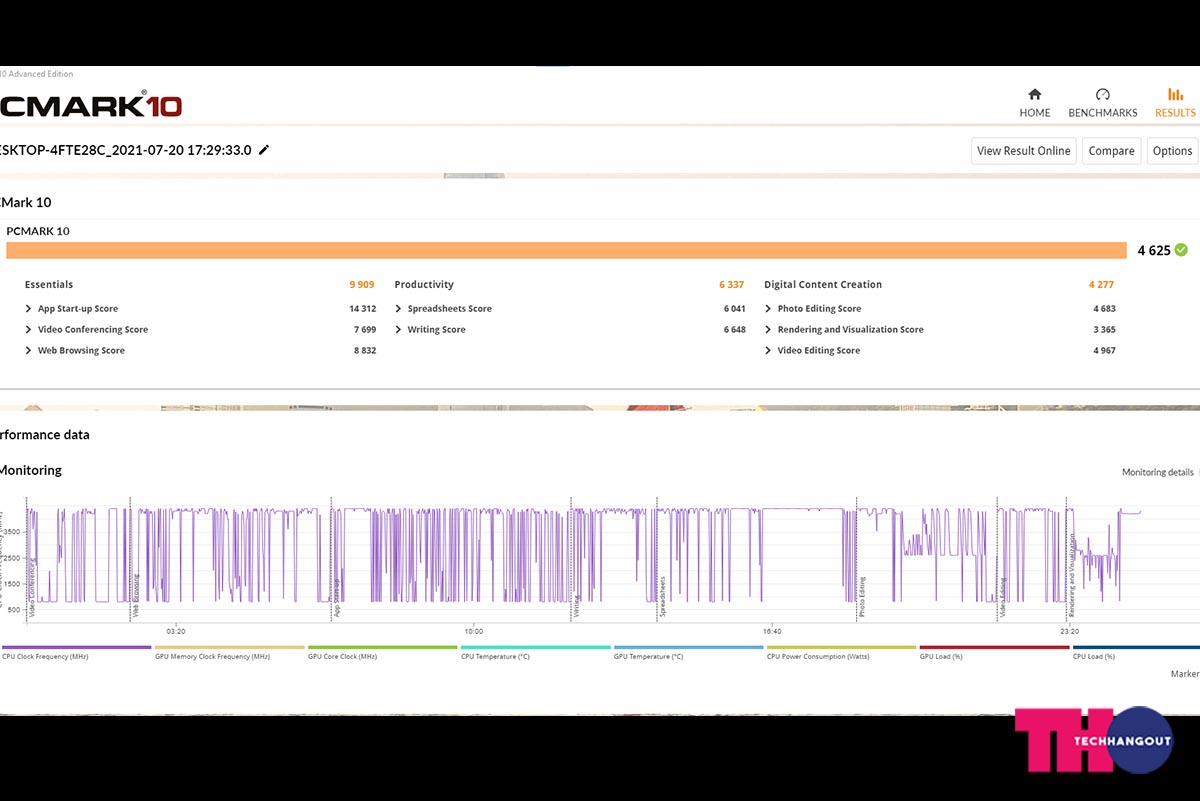Click Writing value 6 648
Screen dimensions: 1200x801
pyautogui.click(x=735, y=330)
